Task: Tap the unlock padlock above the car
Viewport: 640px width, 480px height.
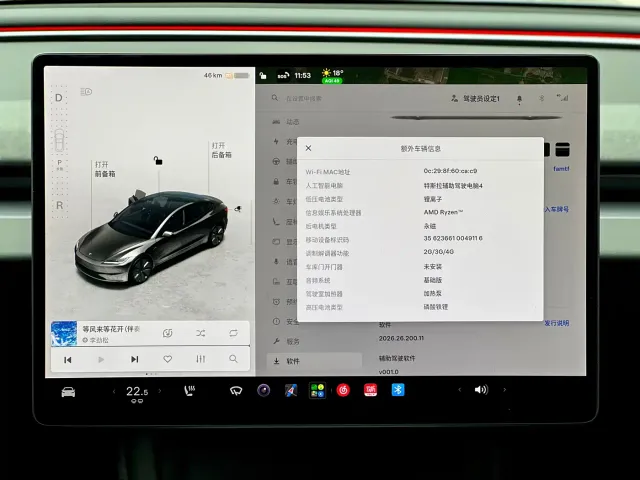Action: [158, 160]
